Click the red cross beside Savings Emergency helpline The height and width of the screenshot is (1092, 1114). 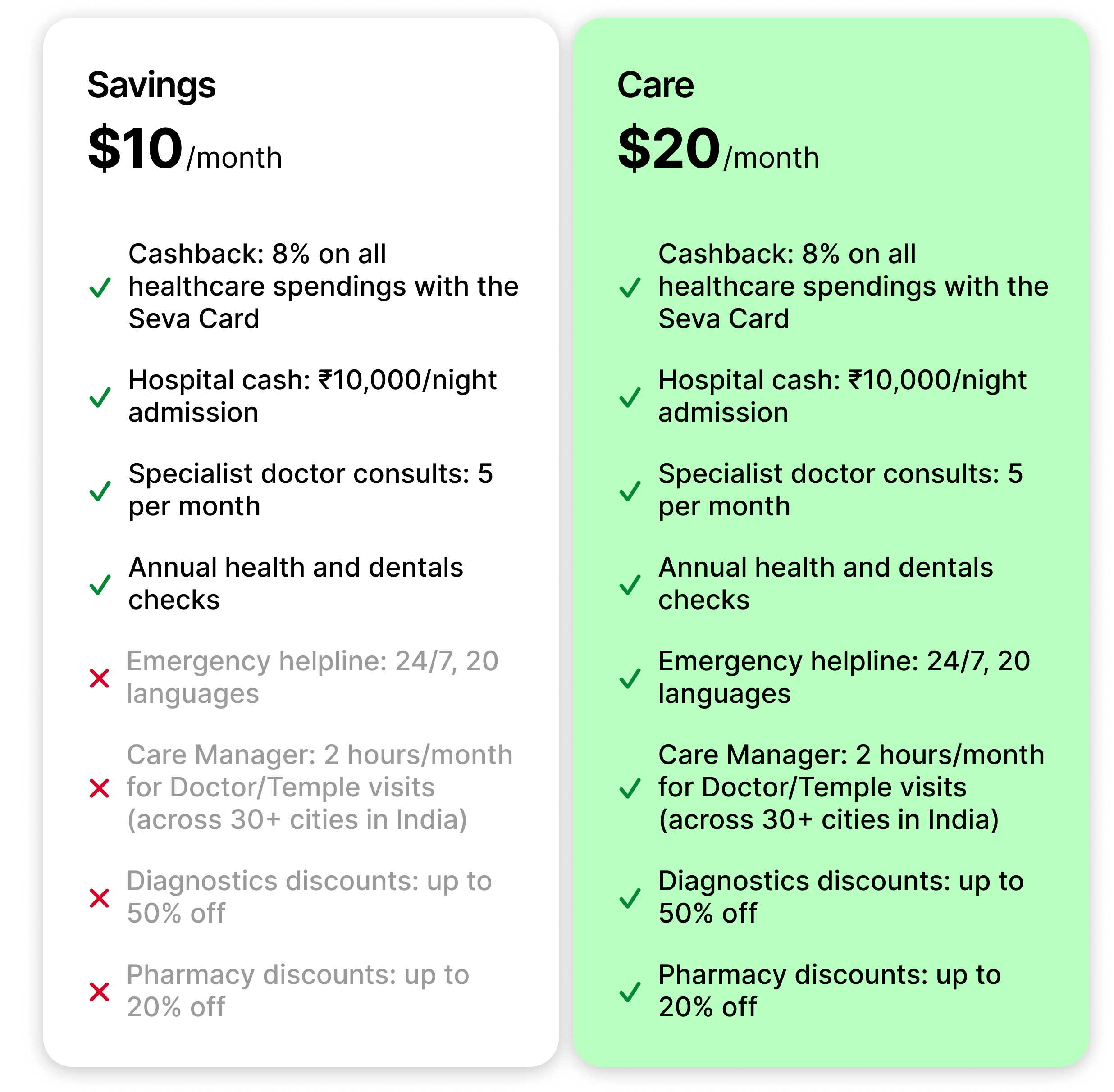100,678
